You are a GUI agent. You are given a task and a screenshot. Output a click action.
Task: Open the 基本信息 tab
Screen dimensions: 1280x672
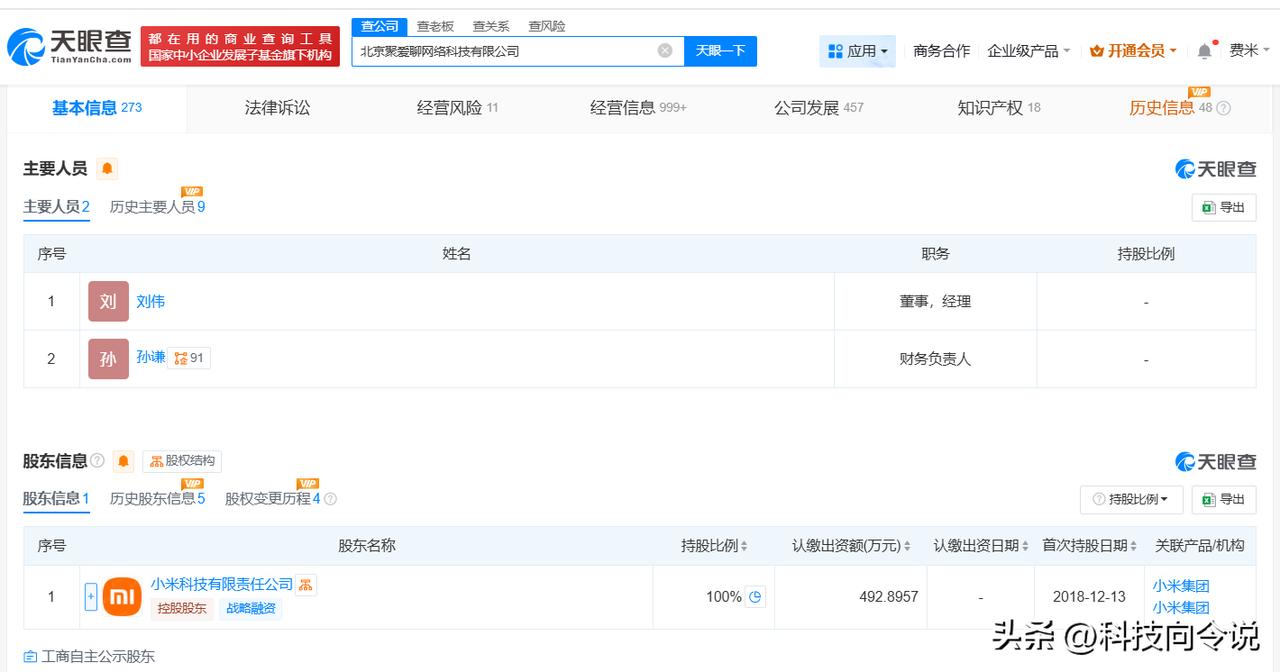[x=97, y=108]
